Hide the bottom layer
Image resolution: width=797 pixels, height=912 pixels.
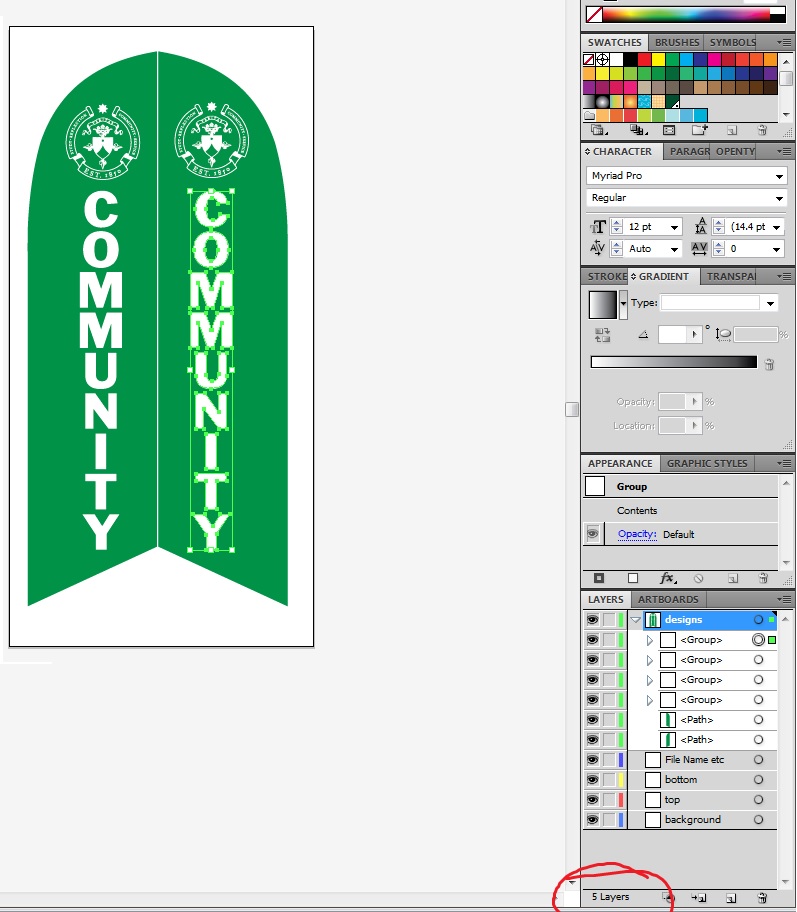(x=592, y=779)
